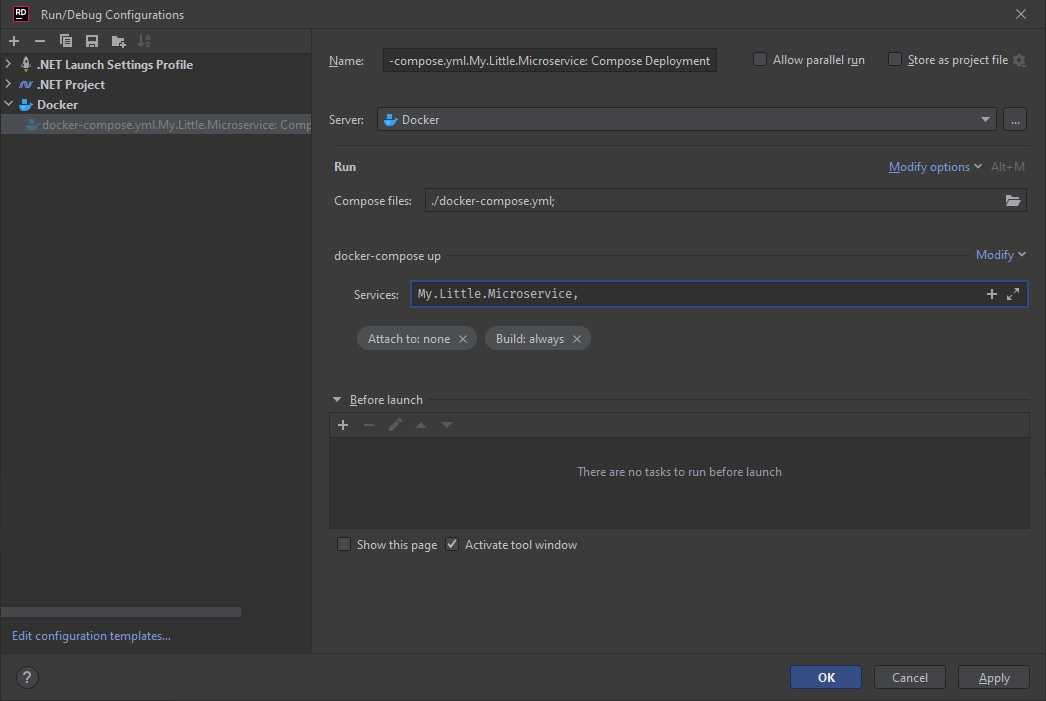Copy the selected configuration
1046x701 pixels.
(64, 40)
